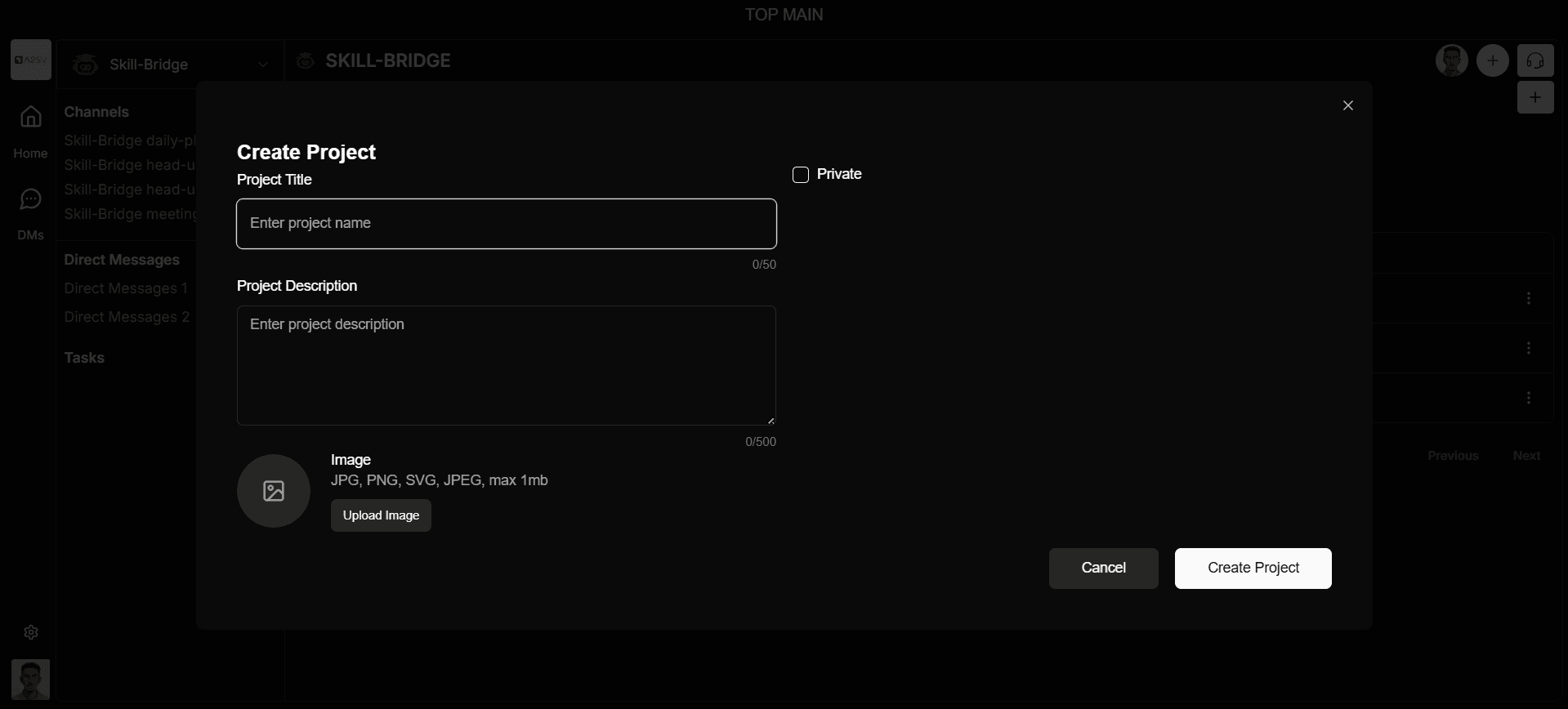Image resolution: width=1568 pixels, height=709 pixels.
Task: Click the round image placeholder icon
Action: [x=274, y=491]
